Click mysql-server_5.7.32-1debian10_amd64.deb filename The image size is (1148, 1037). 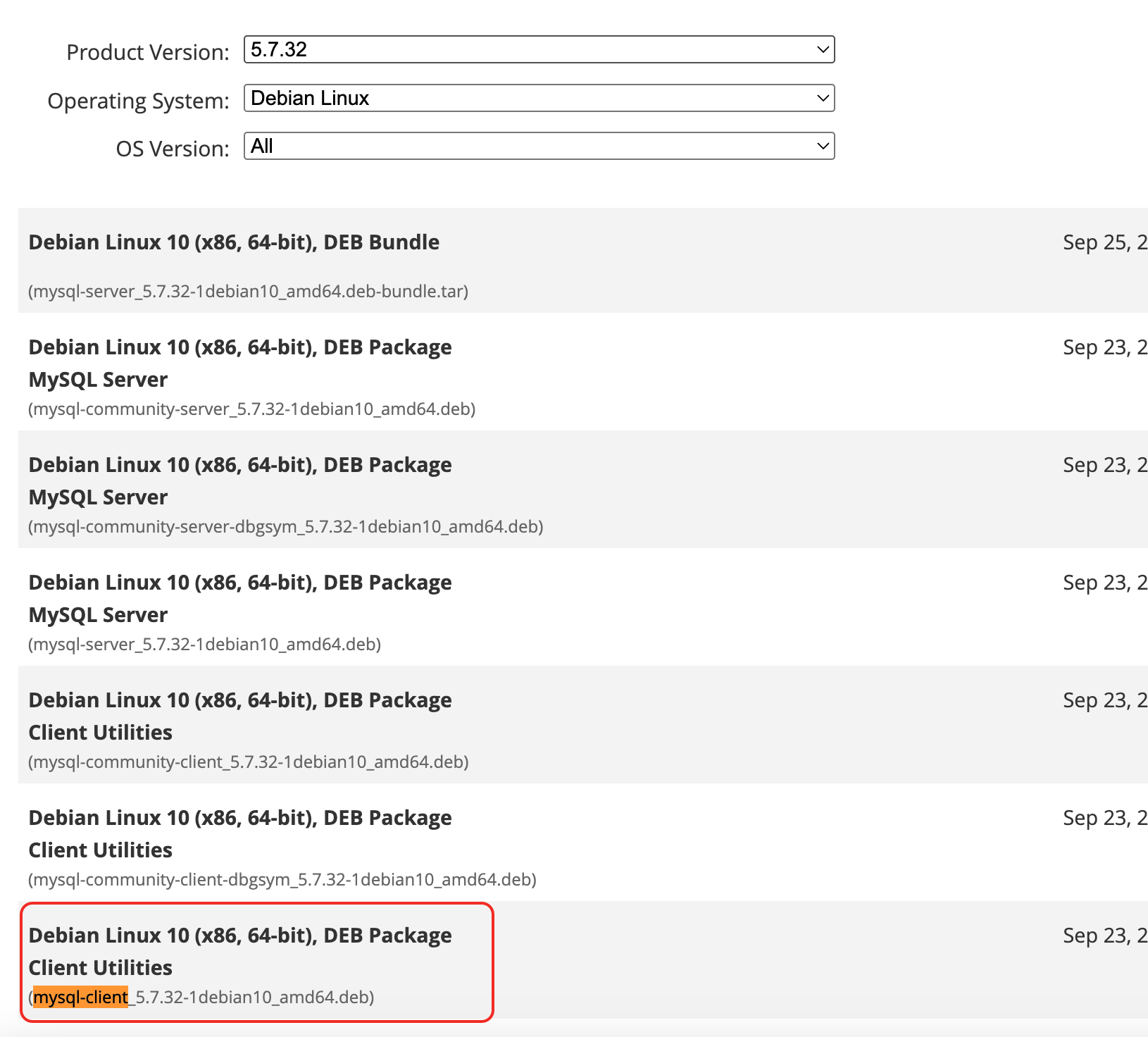(x=204, y=644)
